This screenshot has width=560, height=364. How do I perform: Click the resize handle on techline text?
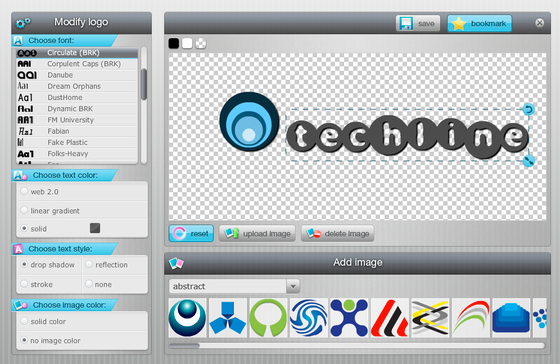coord(529,161)
